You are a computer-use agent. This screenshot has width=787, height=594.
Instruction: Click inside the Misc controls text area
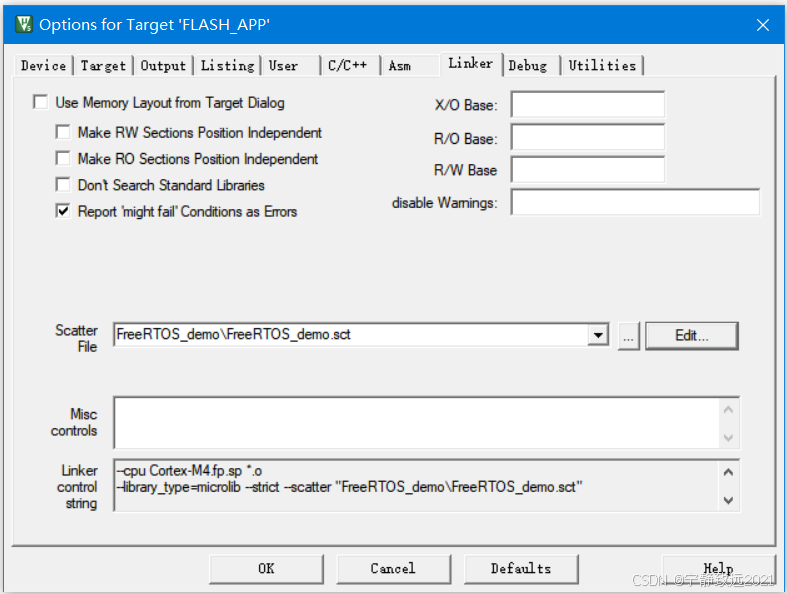point(417,423)
